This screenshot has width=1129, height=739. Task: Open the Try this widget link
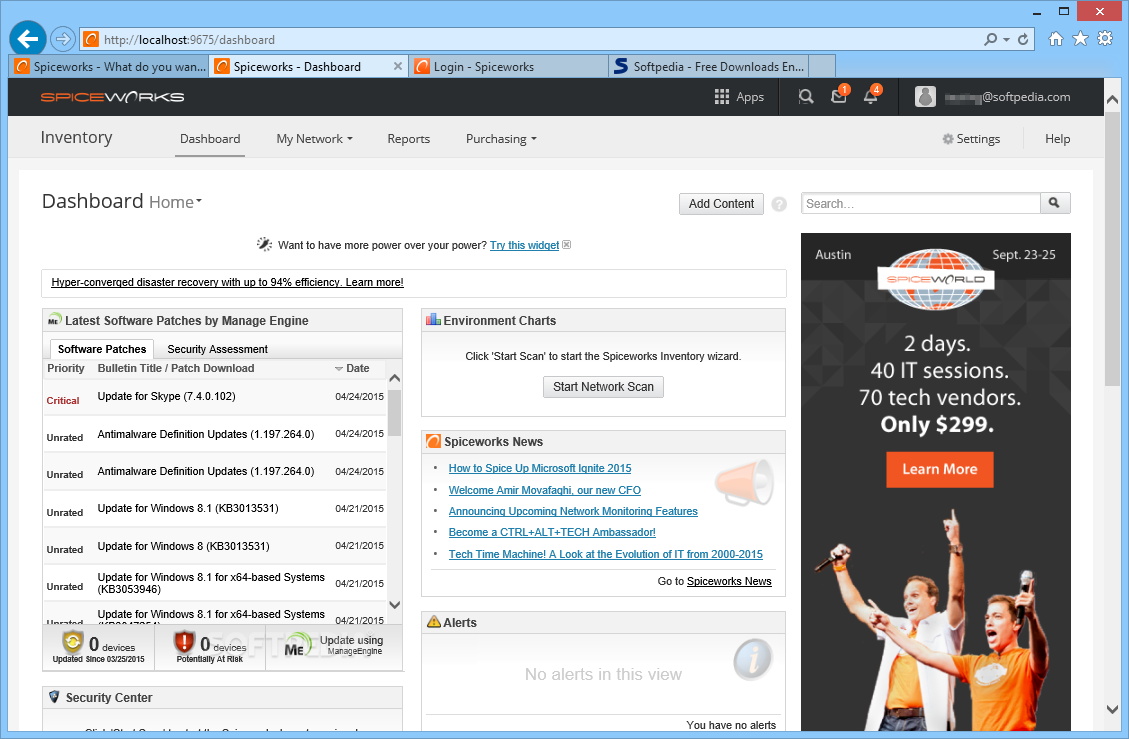tap(524, 245)
